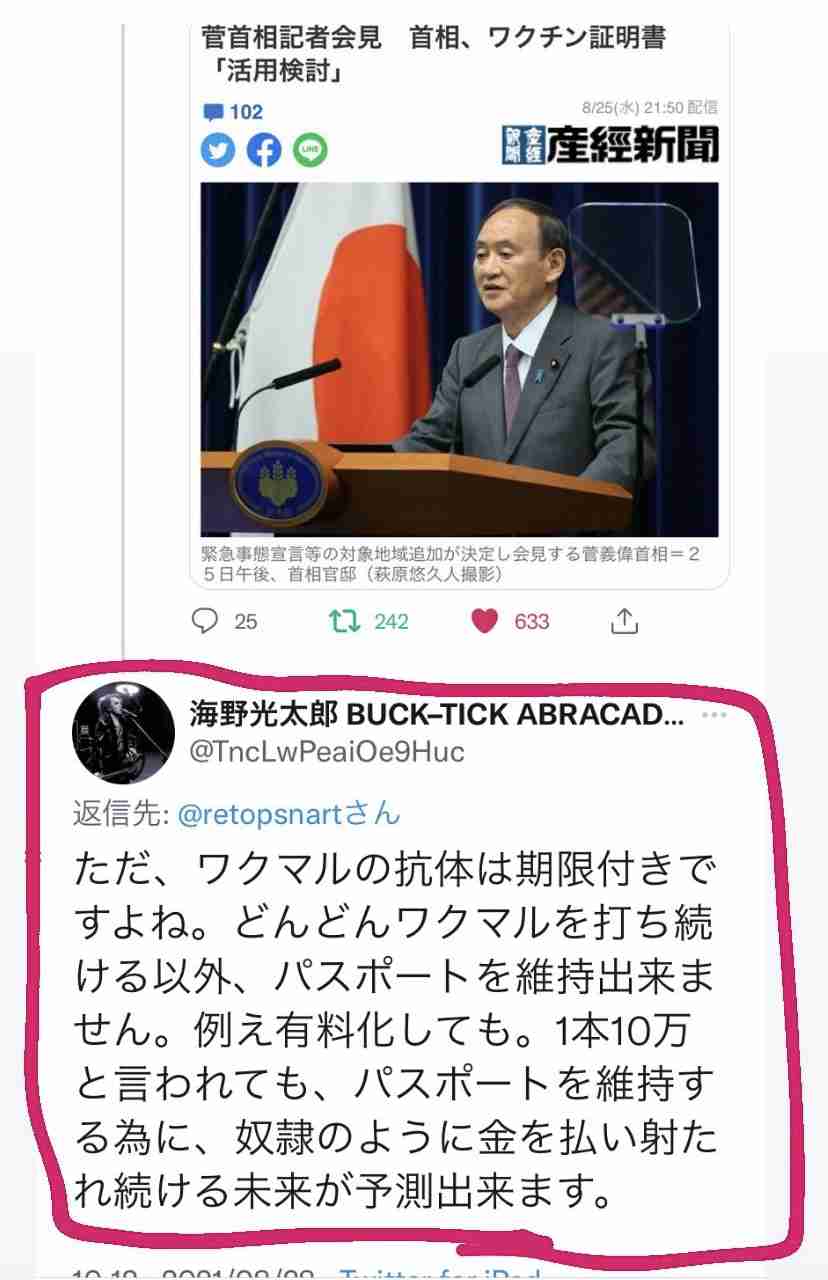
Task: Click the Twitter share icon
Action: click(x=217, y=150)
